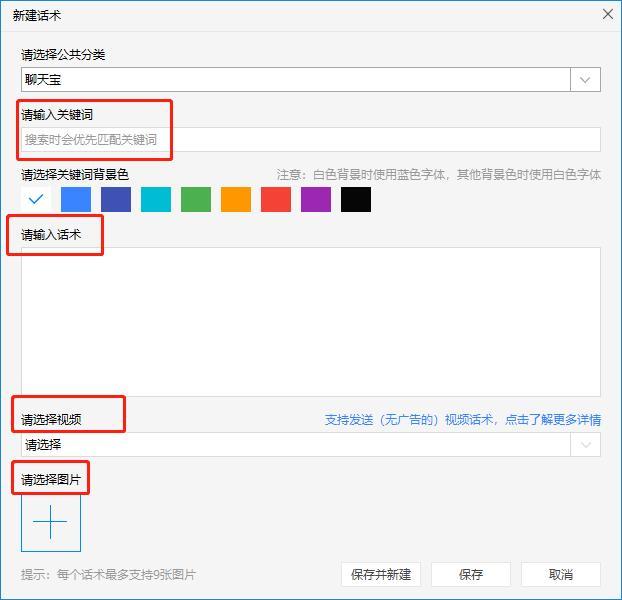The image size is (622, 600).
Task: Click the plus icon to add image
Action: click(x=50, y=522)
